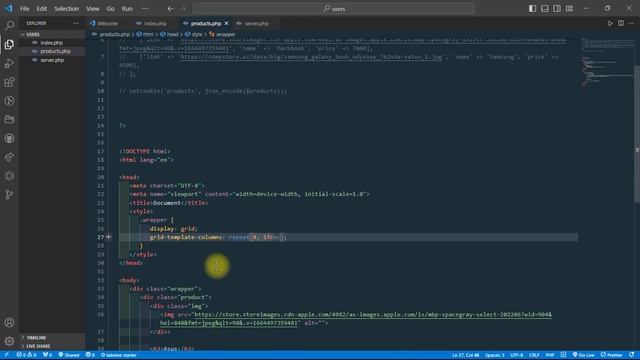640x360 pixels.
Task: Open the View menu
Action: point(93,9)
